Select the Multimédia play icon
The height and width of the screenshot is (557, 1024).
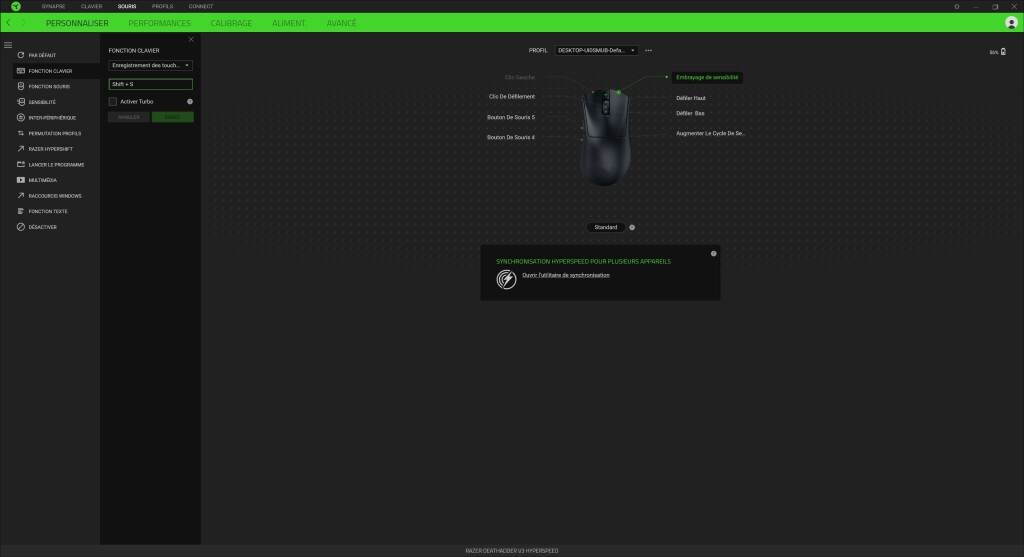click(x=21, y=180)
